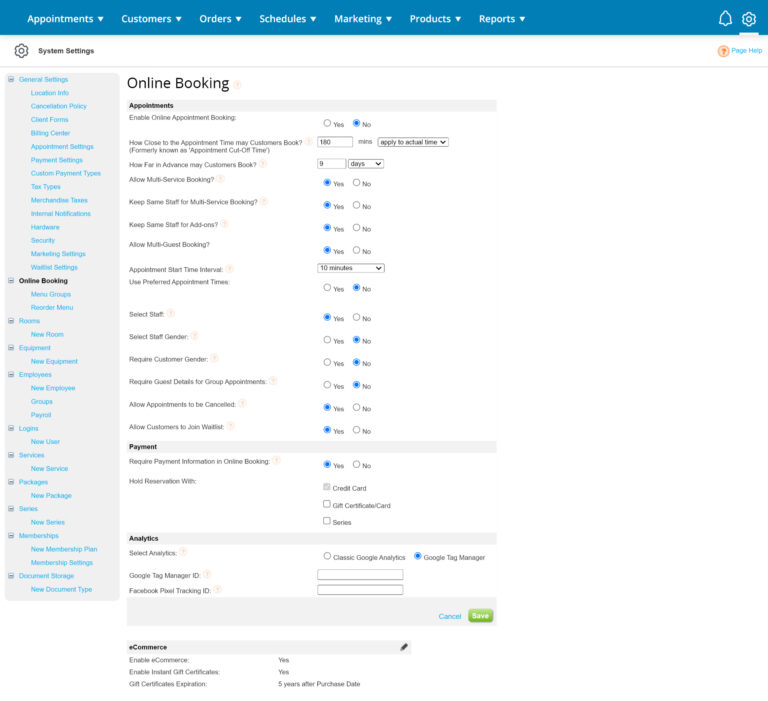Click the green Save button
The width and height of the screenshot is (768, 701).
[x=480, y=616]
